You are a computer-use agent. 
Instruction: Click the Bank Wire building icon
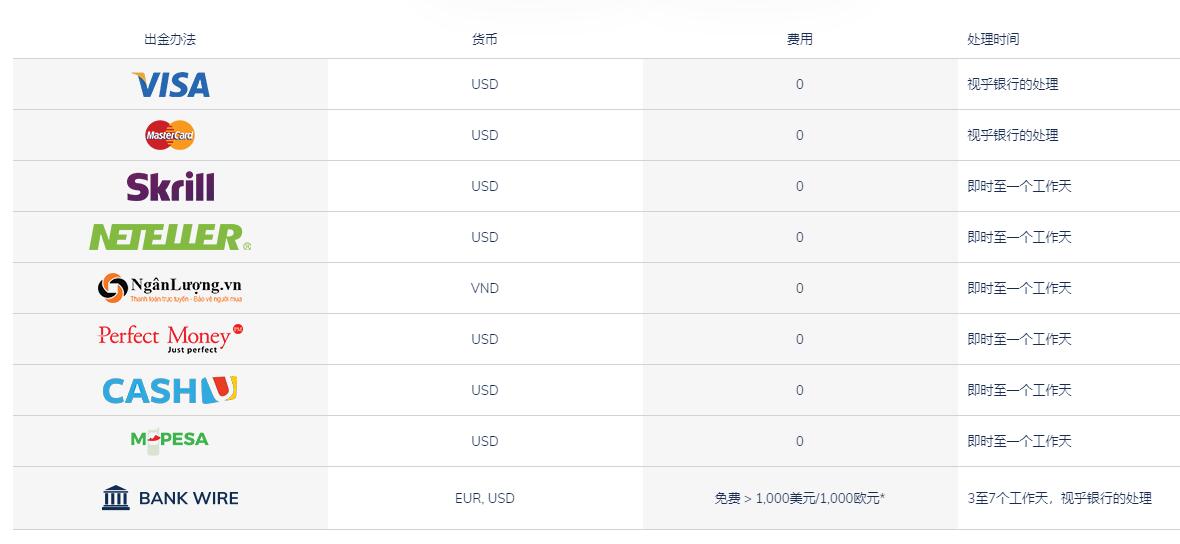tap(116, 498)
